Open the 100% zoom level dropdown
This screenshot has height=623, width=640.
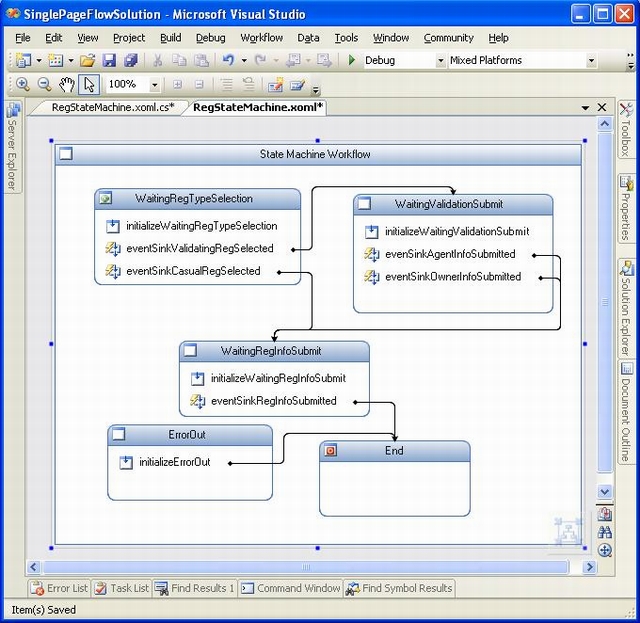(x=155, y=85)
